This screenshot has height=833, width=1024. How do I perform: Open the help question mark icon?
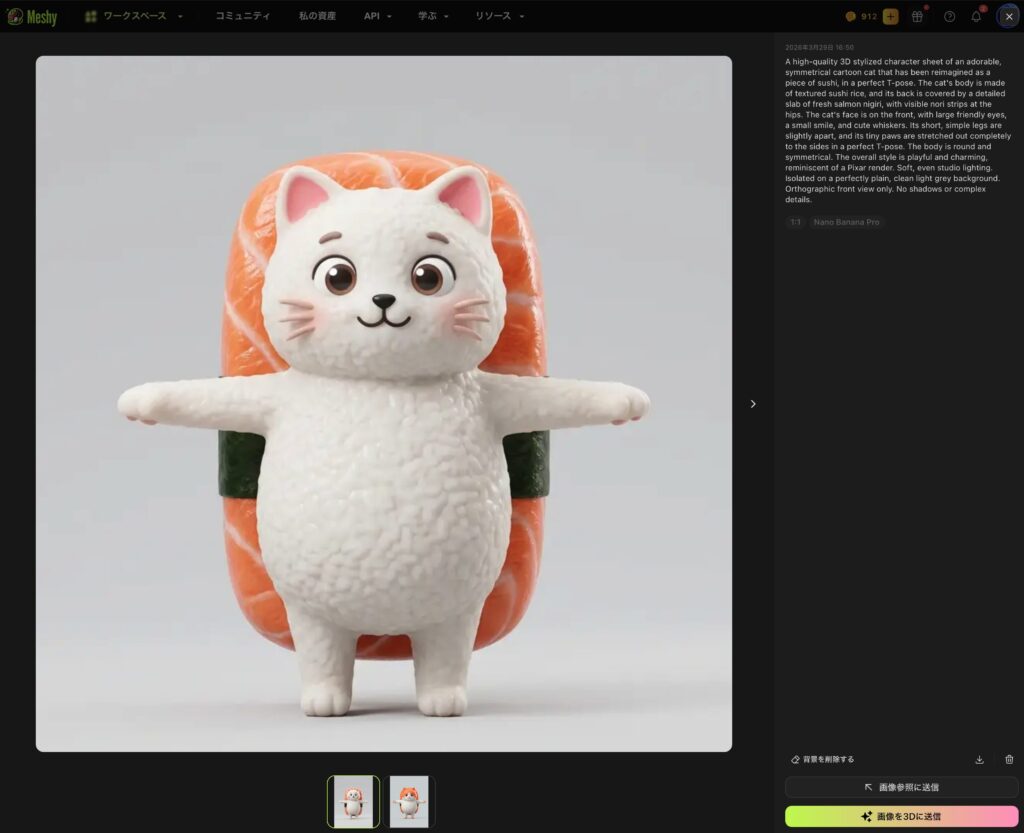(x=949, y=16)
